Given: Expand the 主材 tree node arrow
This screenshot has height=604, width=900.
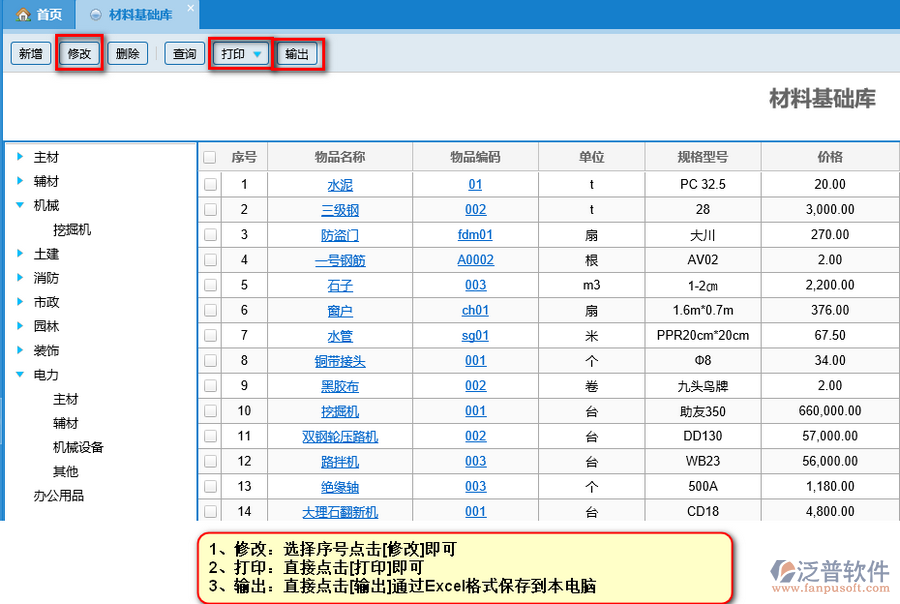Looking at the screenshot, I should point(19,158).
